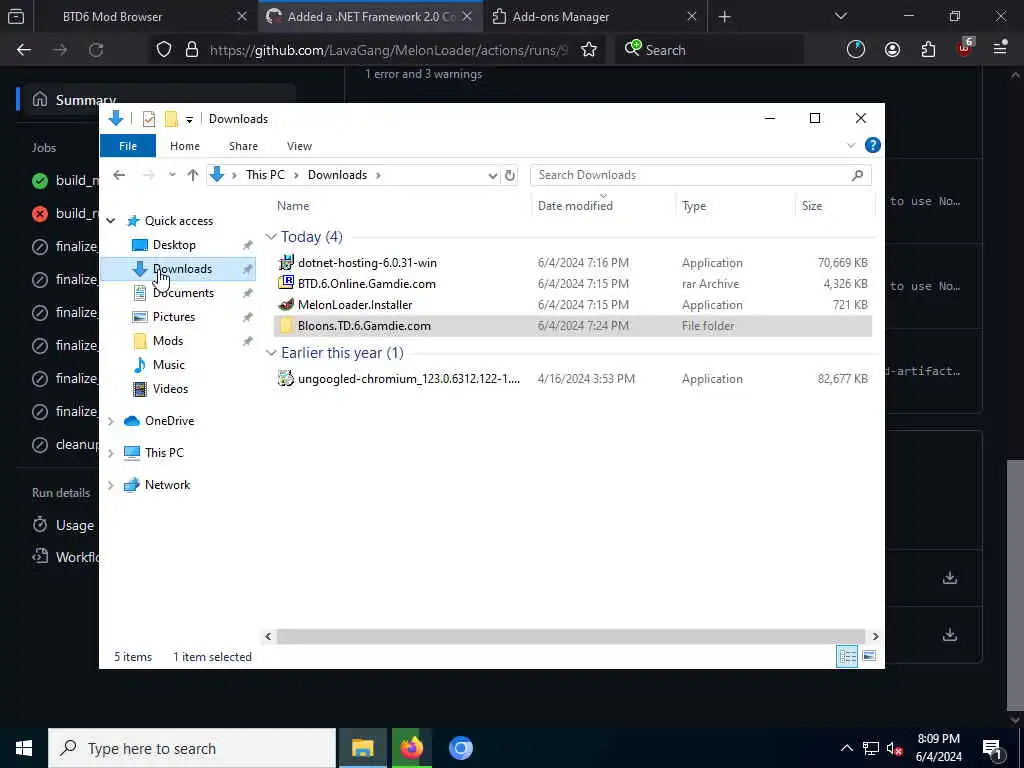Image resolution: width=1024 pixels, height=768 pixels.
Task: Open a new Firefox tab
Action: [724, 17]
